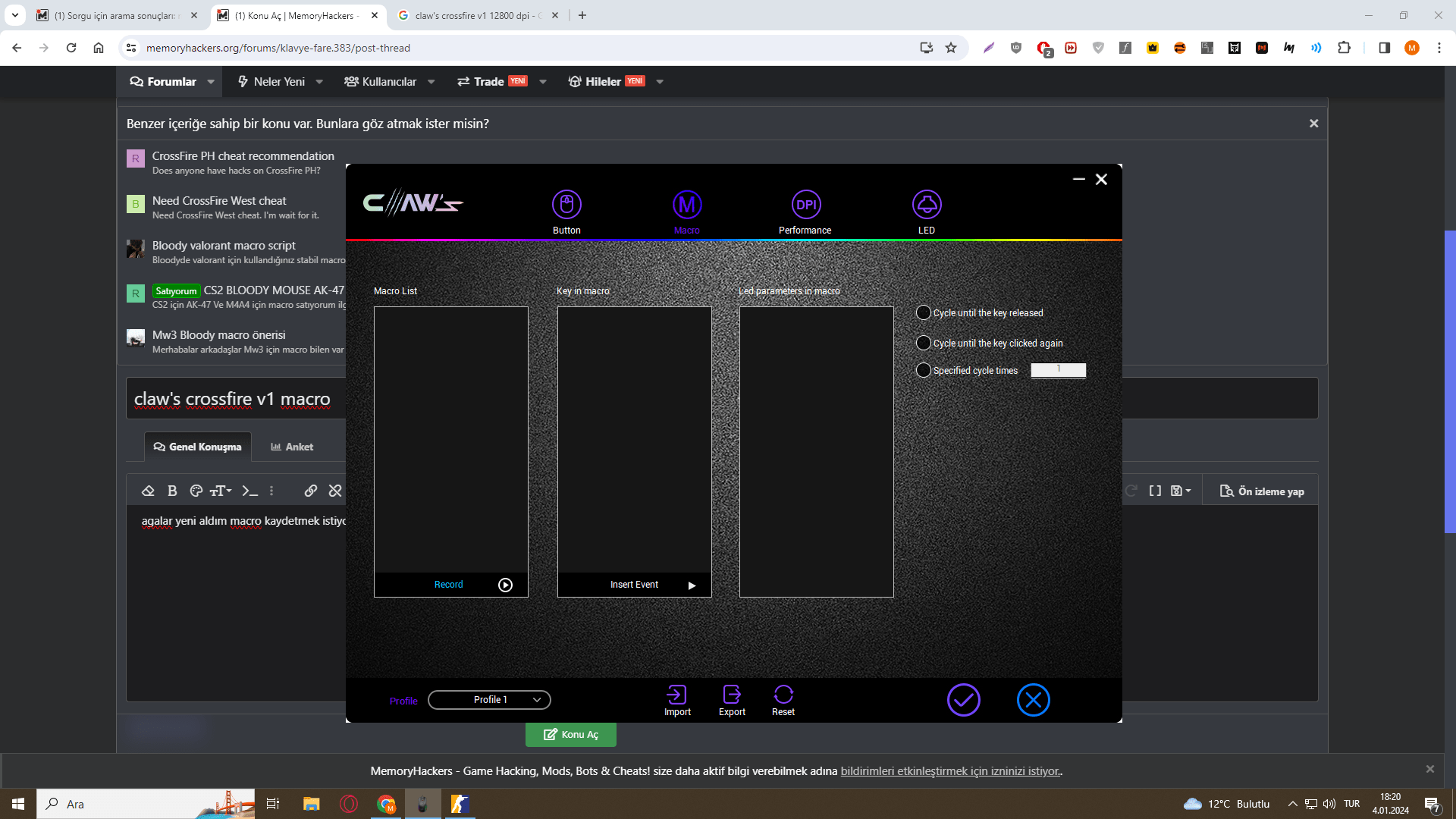Dismiss the similar threads suggestion panel
1456x819 pixels.
click(1313, 124)
